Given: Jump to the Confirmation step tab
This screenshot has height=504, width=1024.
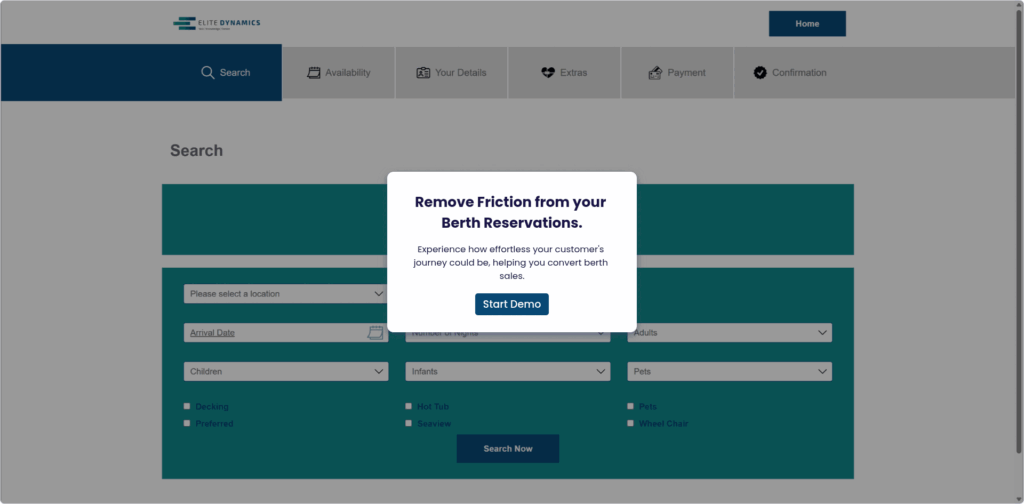Looking at the screenshot, I should pos(790,72).
